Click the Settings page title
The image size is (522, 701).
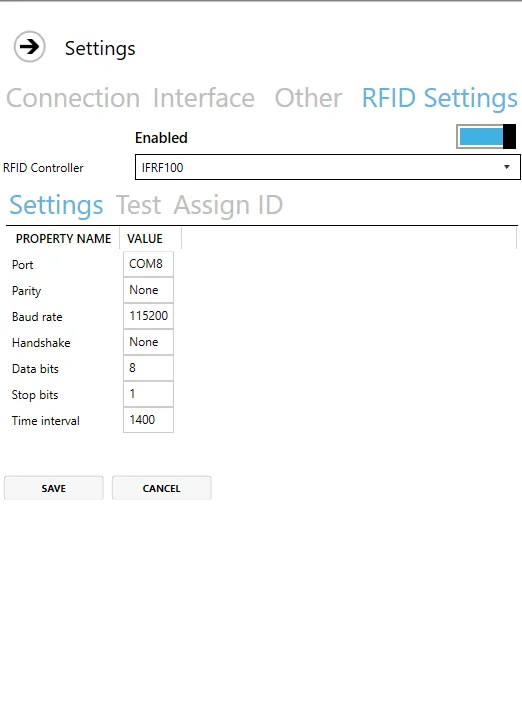point(100,48)
